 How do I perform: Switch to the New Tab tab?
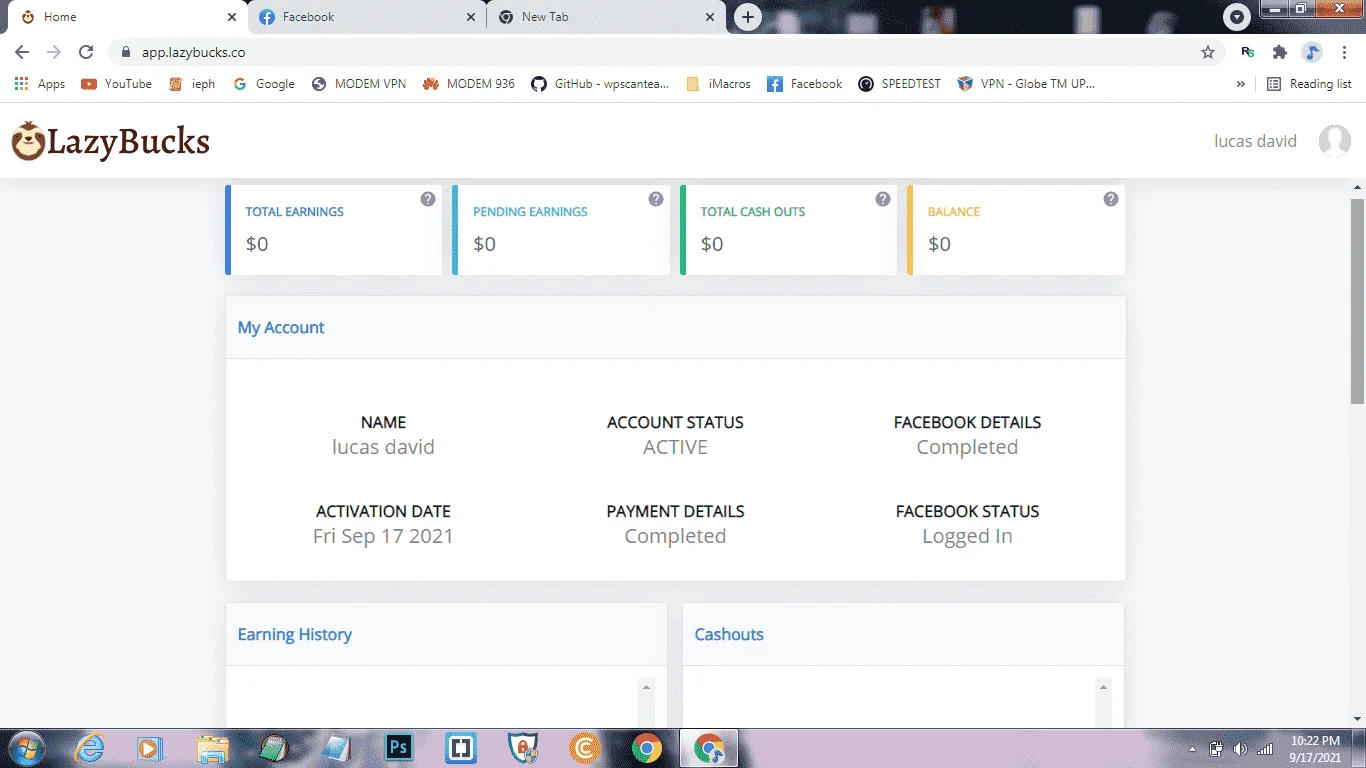tap(605, 17)
